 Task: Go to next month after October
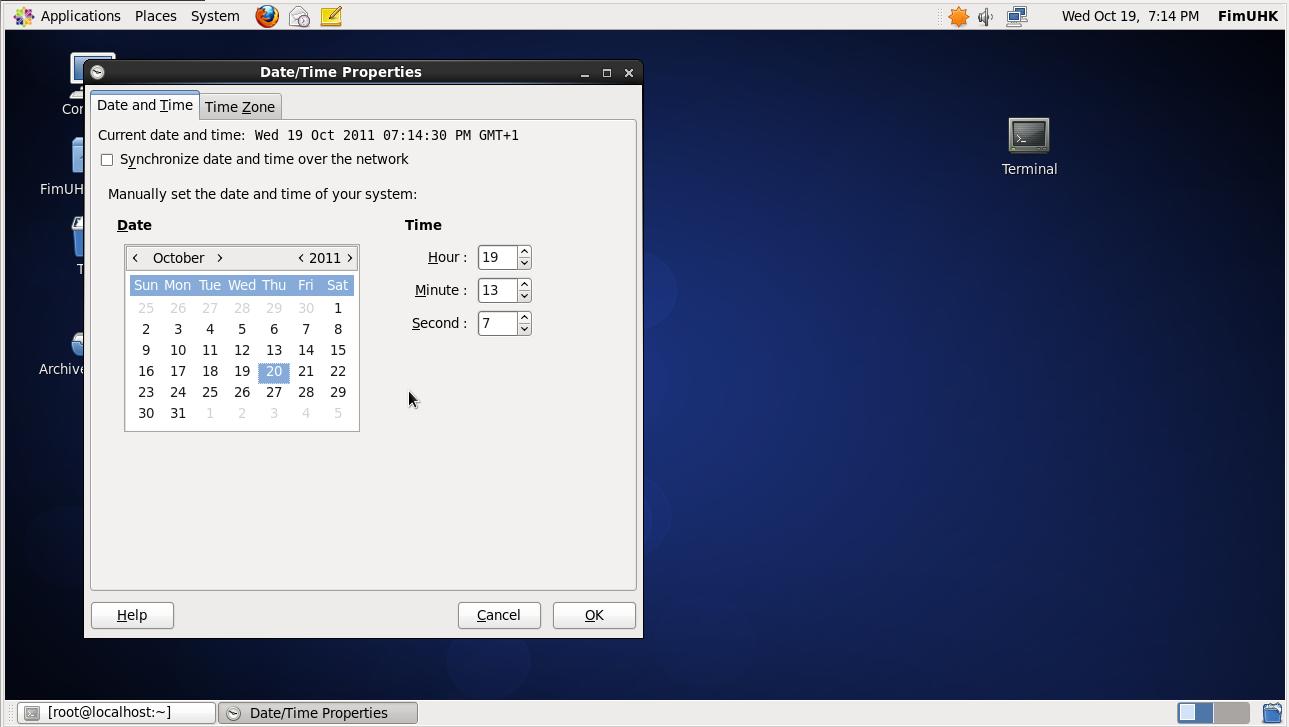[x=220, y=258]
